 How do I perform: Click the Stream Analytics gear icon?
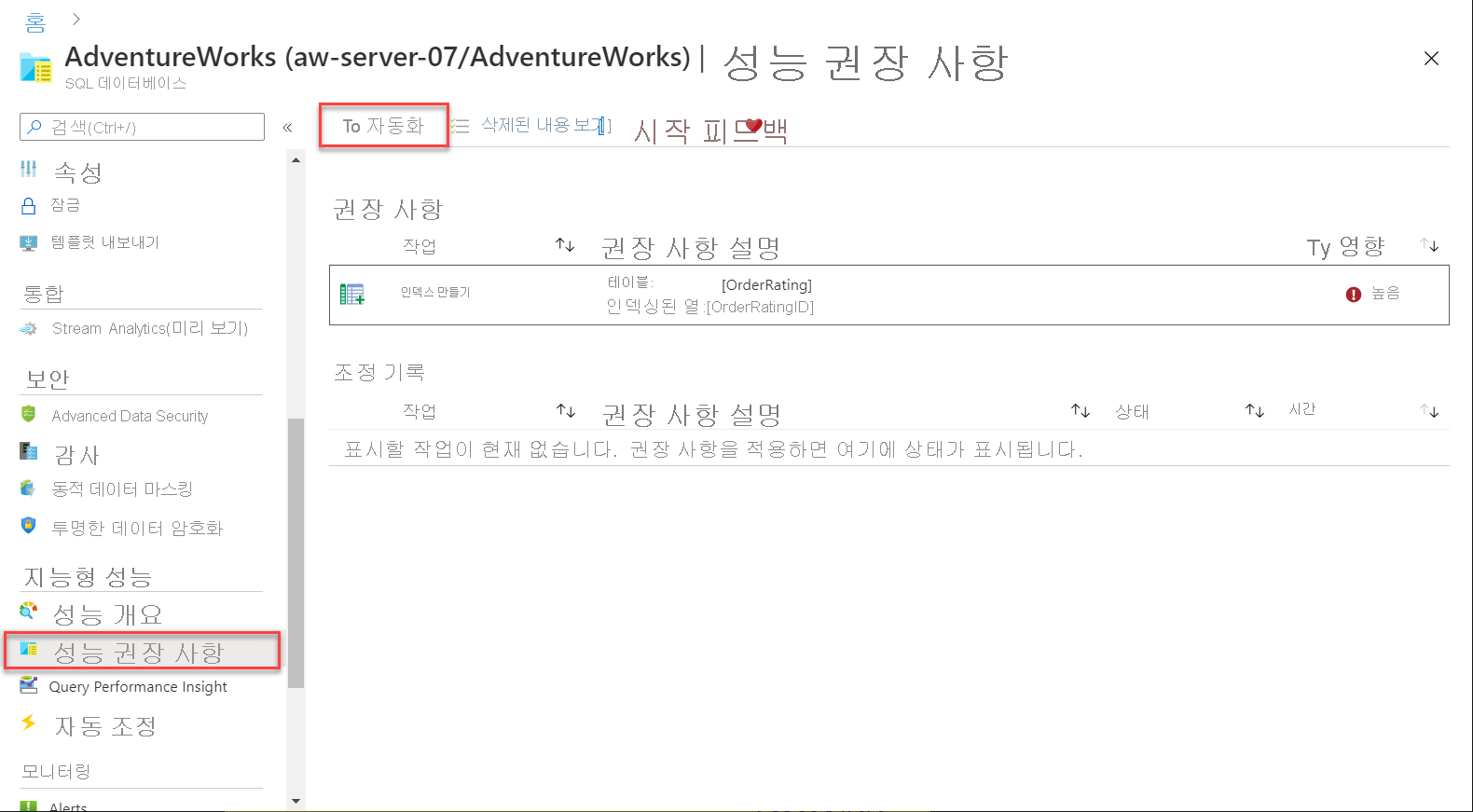pos(29,328)
